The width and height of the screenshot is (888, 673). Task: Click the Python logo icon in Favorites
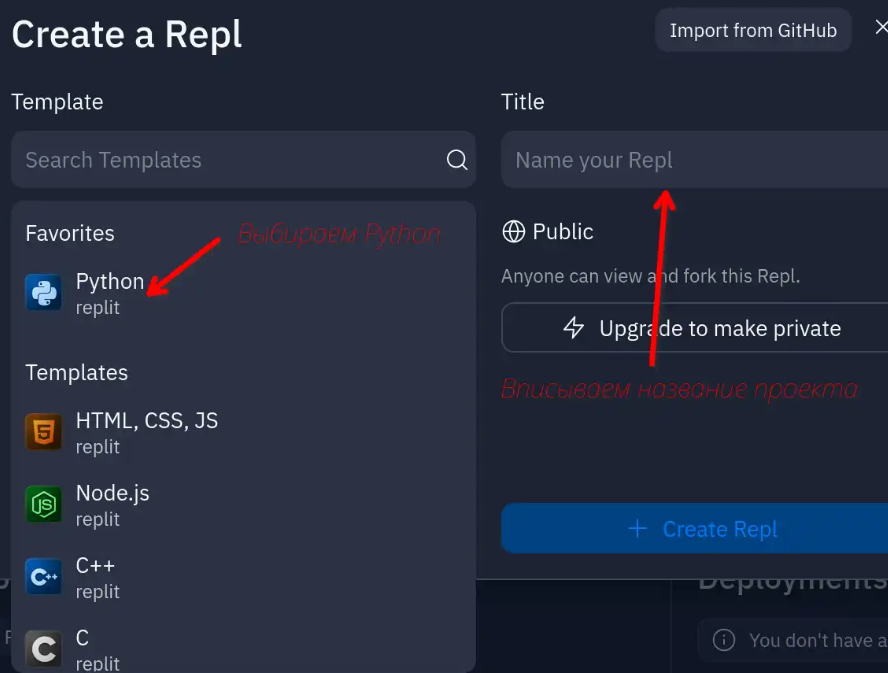click(x=43, y=293)
